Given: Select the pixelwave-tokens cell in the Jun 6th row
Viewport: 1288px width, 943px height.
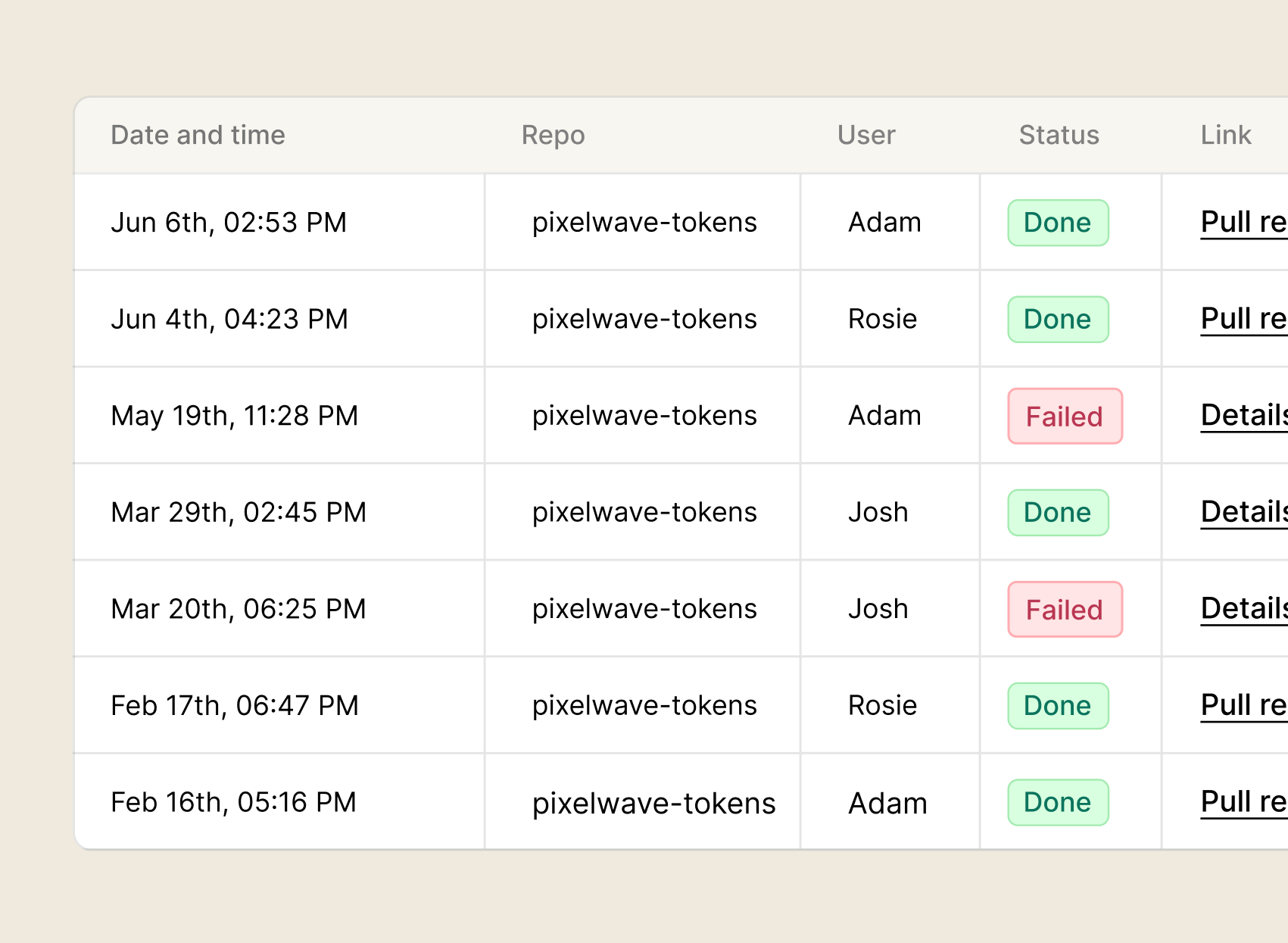Looking at the screenshot, I should (x=644, y=222).
